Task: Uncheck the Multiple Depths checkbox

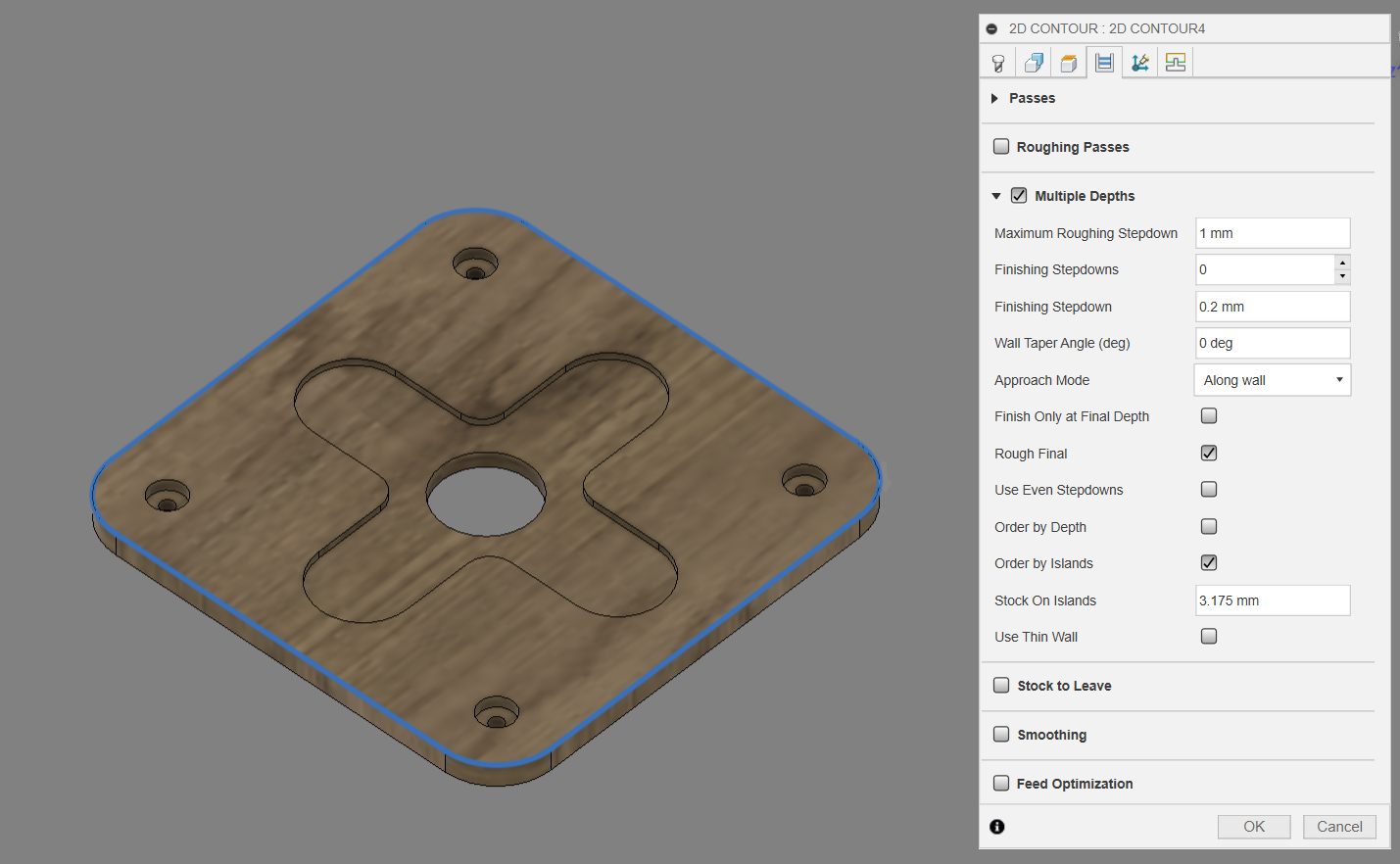Action: pos(1019,195)
